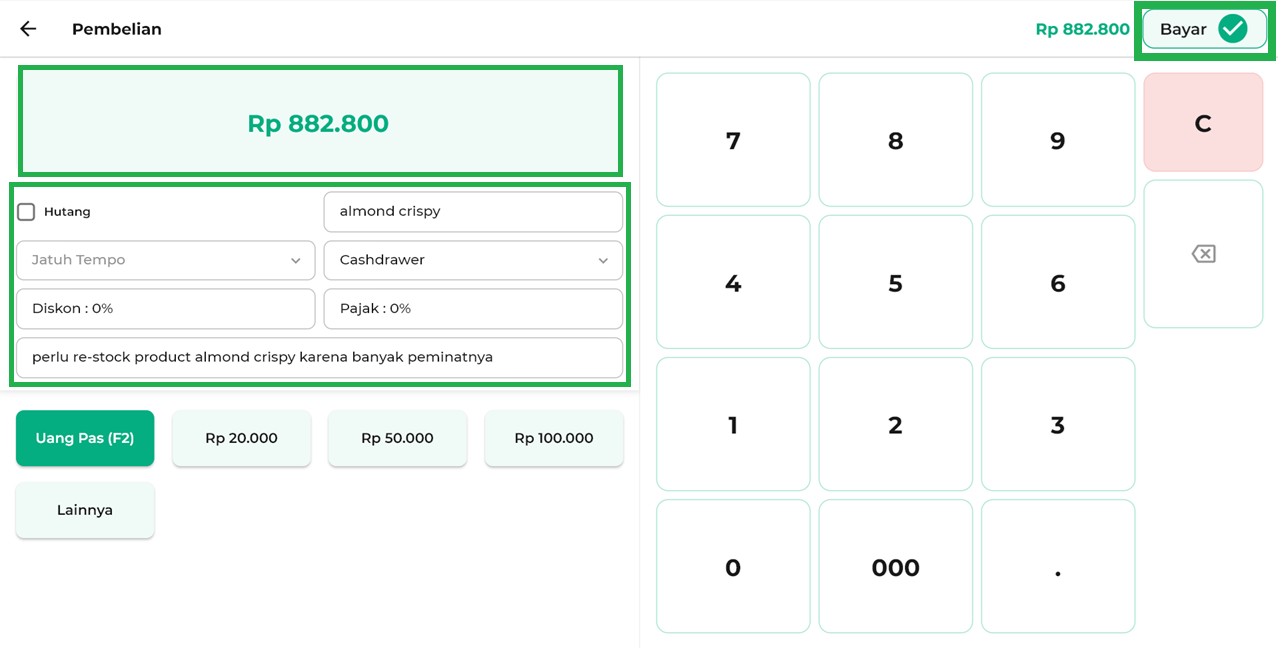Expand the Jatuh Tempo dropdown
The image size is (1278, 648).
click(166, 260)
